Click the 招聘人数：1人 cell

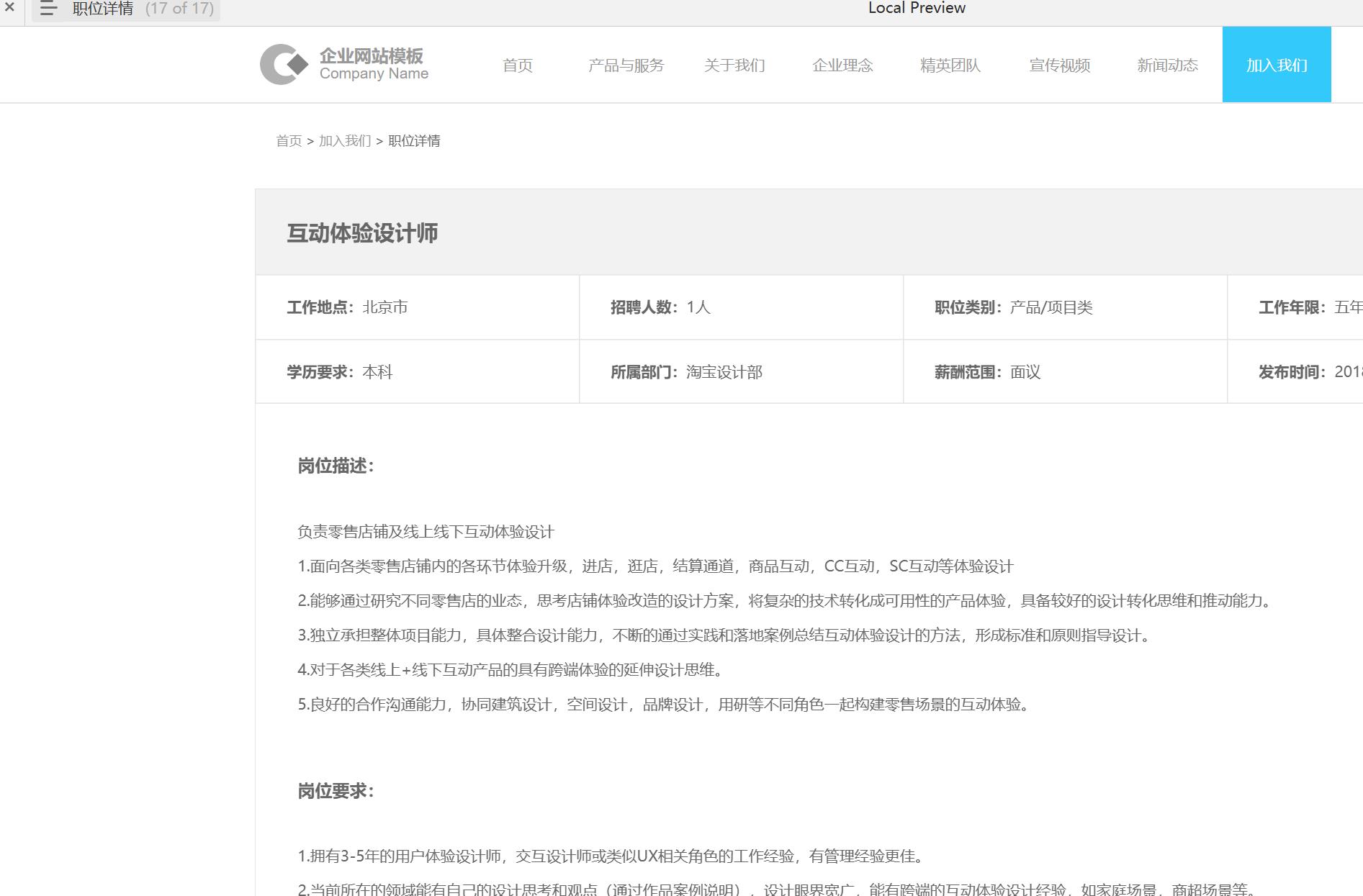(742, 307)
